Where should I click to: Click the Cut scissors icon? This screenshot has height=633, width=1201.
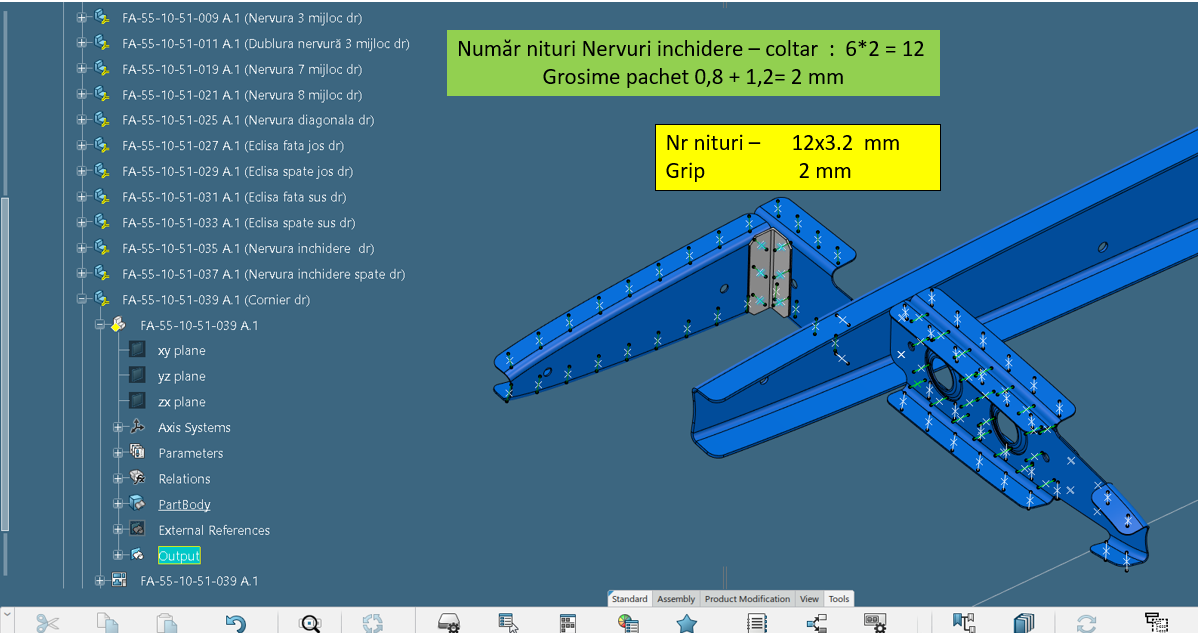coord(47,623)
